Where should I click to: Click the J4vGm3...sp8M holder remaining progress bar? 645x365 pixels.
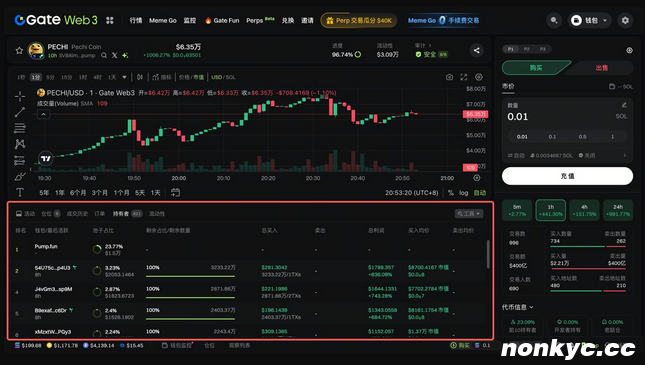pos(190,298)
